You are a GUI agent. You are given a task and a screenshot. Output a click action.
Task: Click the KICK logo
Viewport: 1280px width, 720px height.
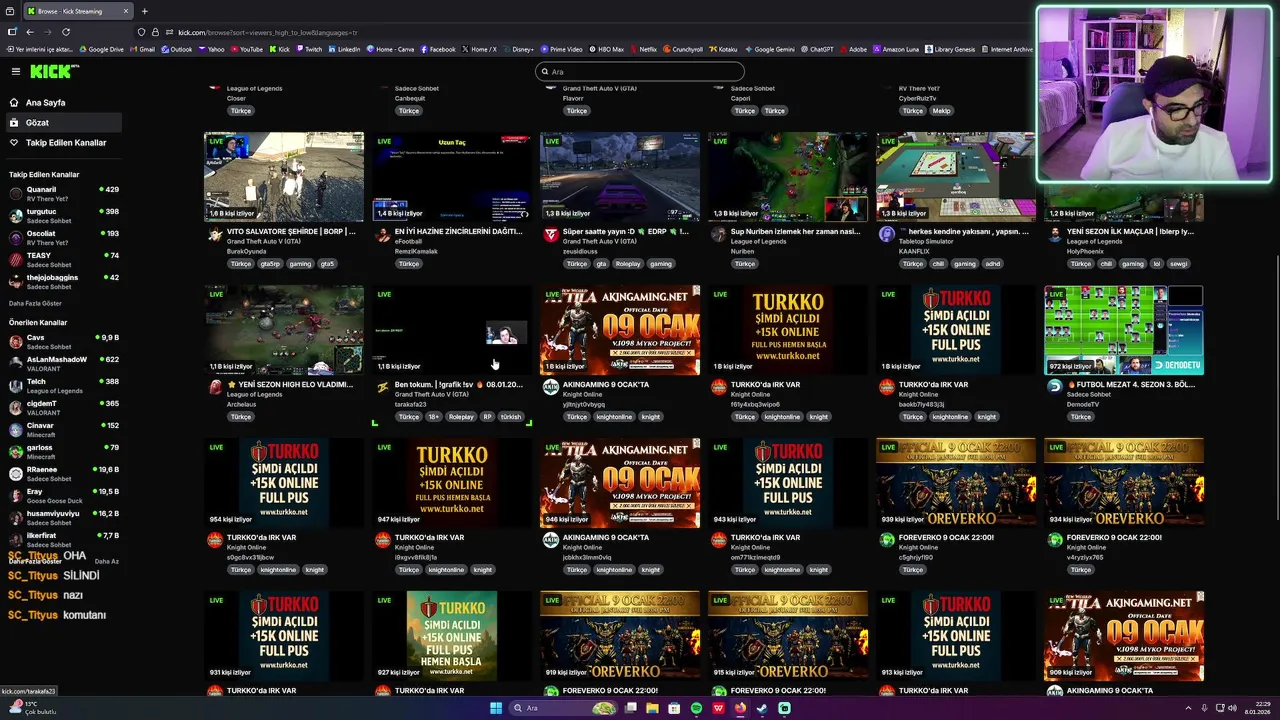pyautogui.click(x=53, y=71)
